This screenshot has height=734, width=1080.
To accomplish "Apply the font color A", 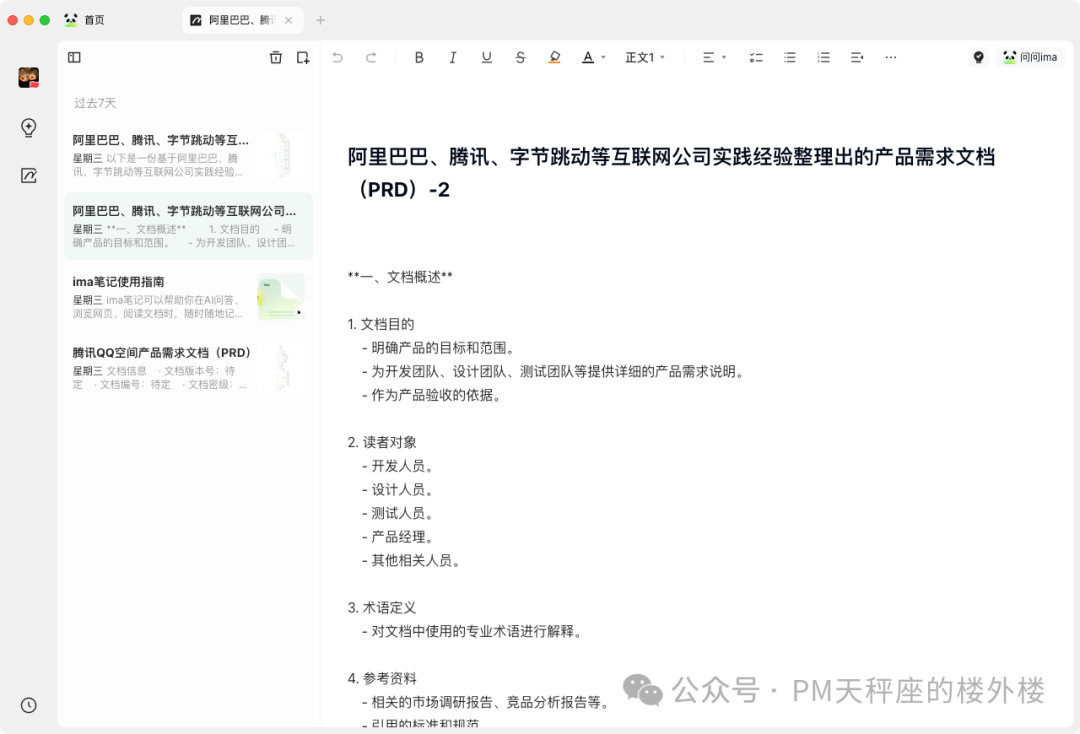I will 588,57.
